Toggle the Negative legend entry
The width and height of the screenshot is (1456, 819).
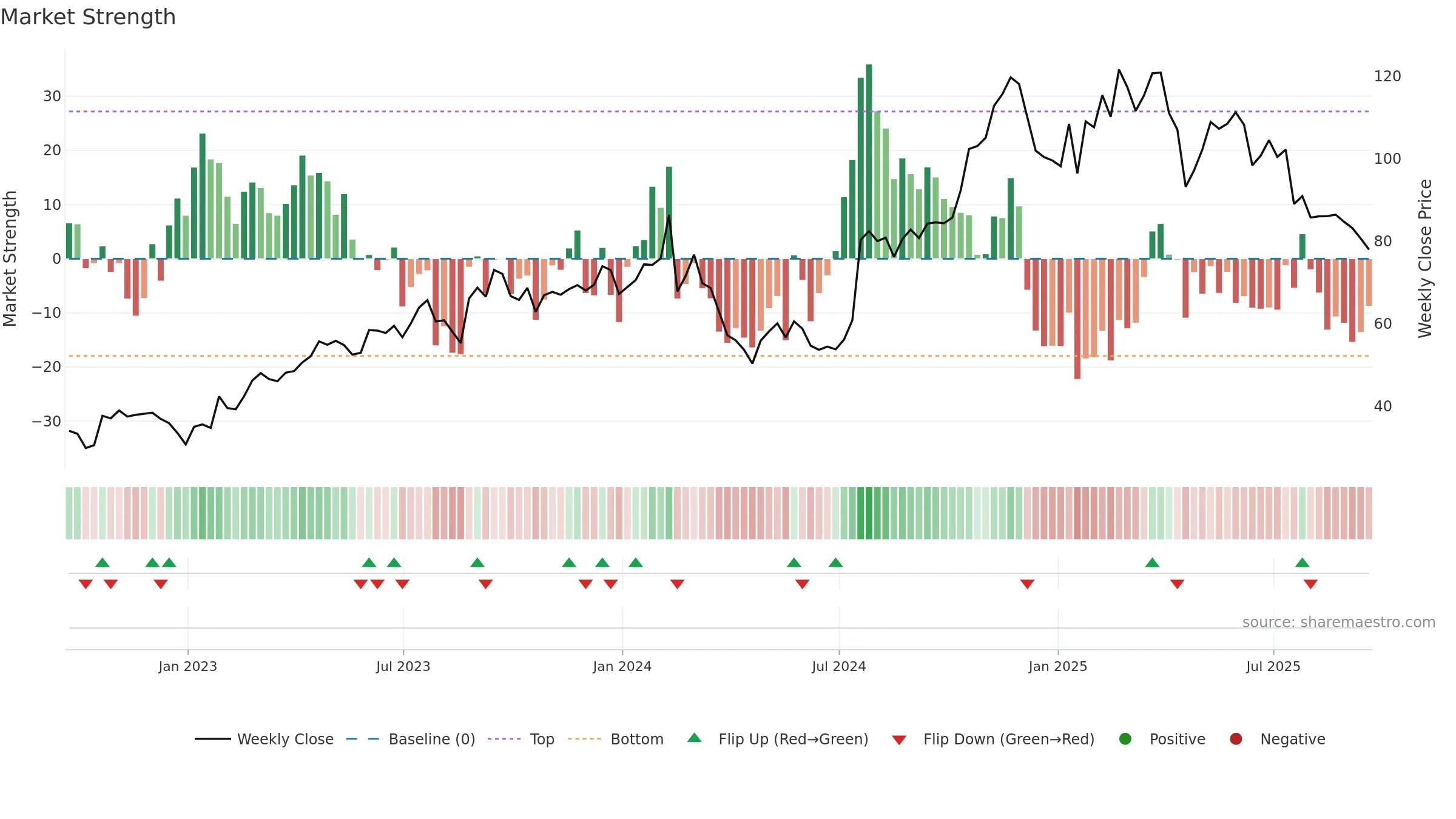pyautogui.click(x=1278, y=739)
